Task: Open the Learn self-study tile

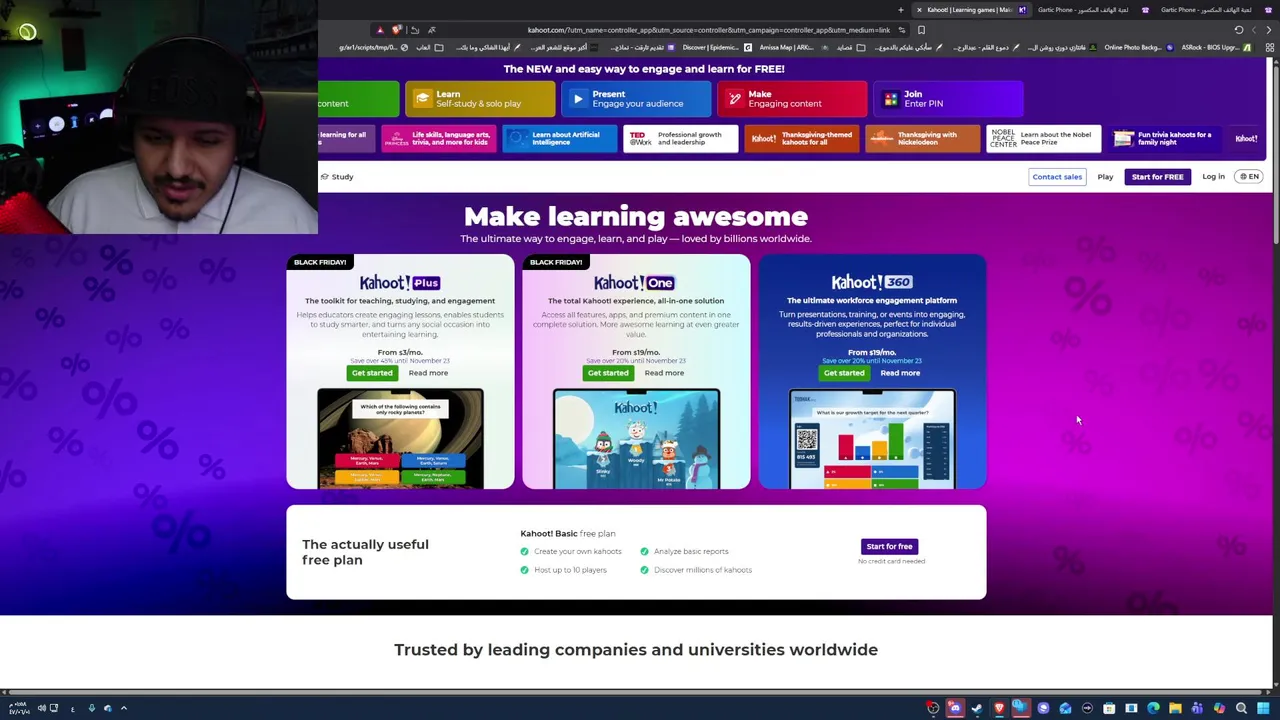Action: [x=480, y=98]
